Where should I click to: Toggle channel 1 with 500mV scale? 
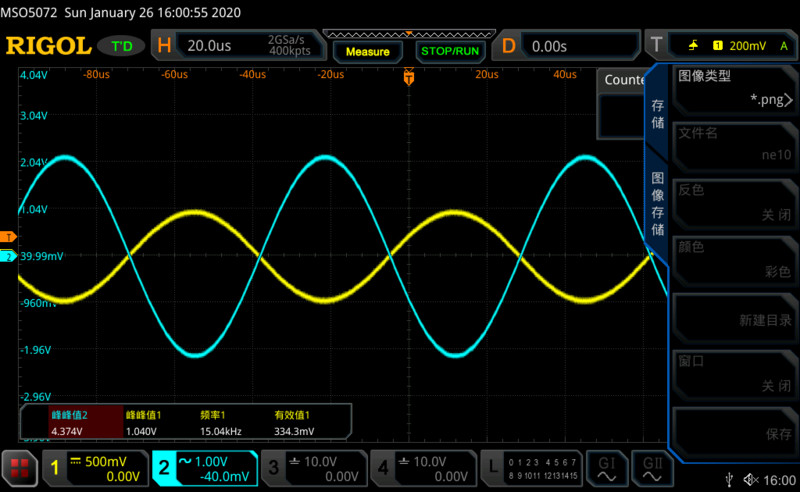94,467
